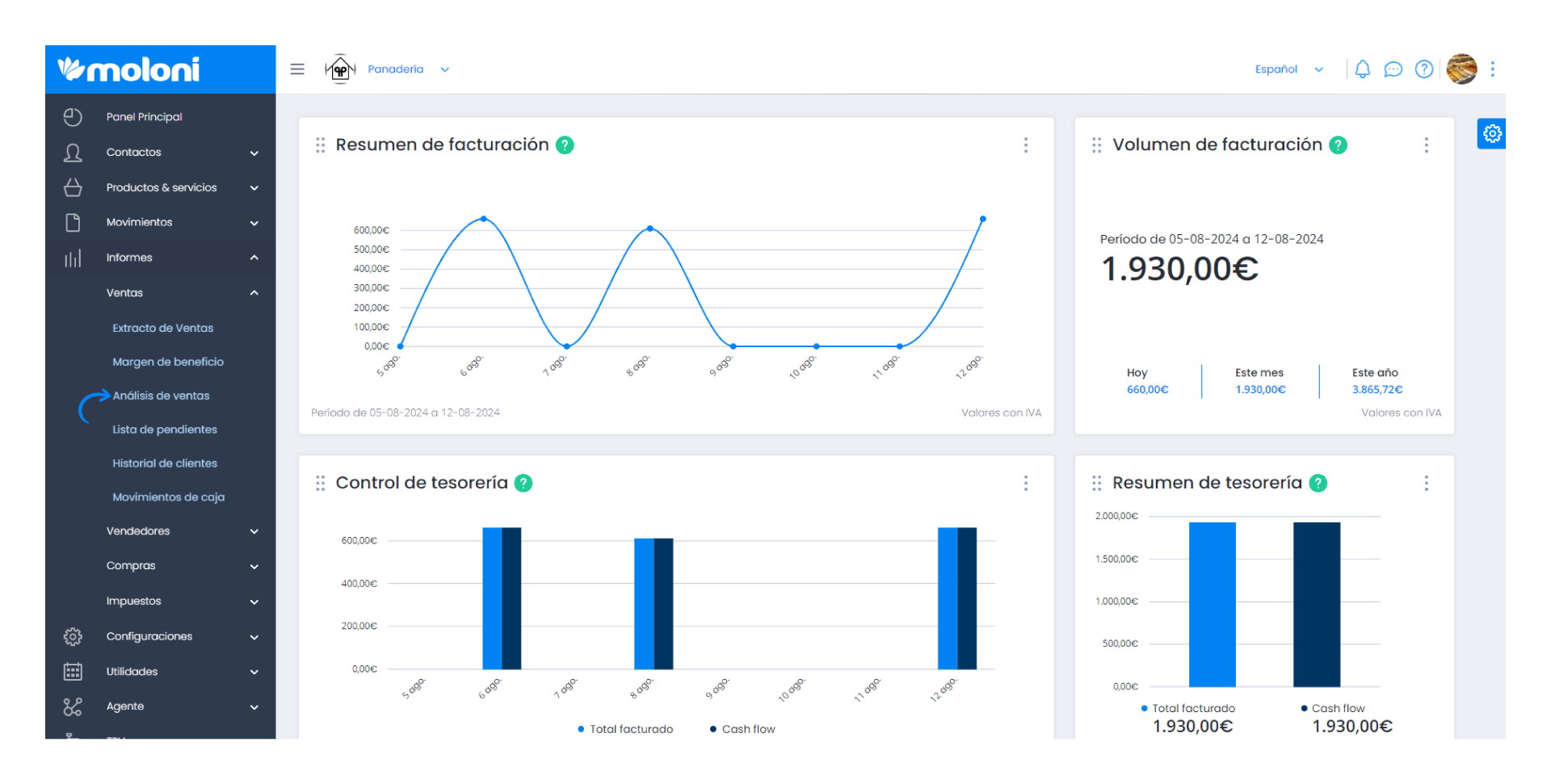This screenshot has height=784, width=1551.
Task: Grab Volumen de facturación drag handle
Action: coord(1097,145)
